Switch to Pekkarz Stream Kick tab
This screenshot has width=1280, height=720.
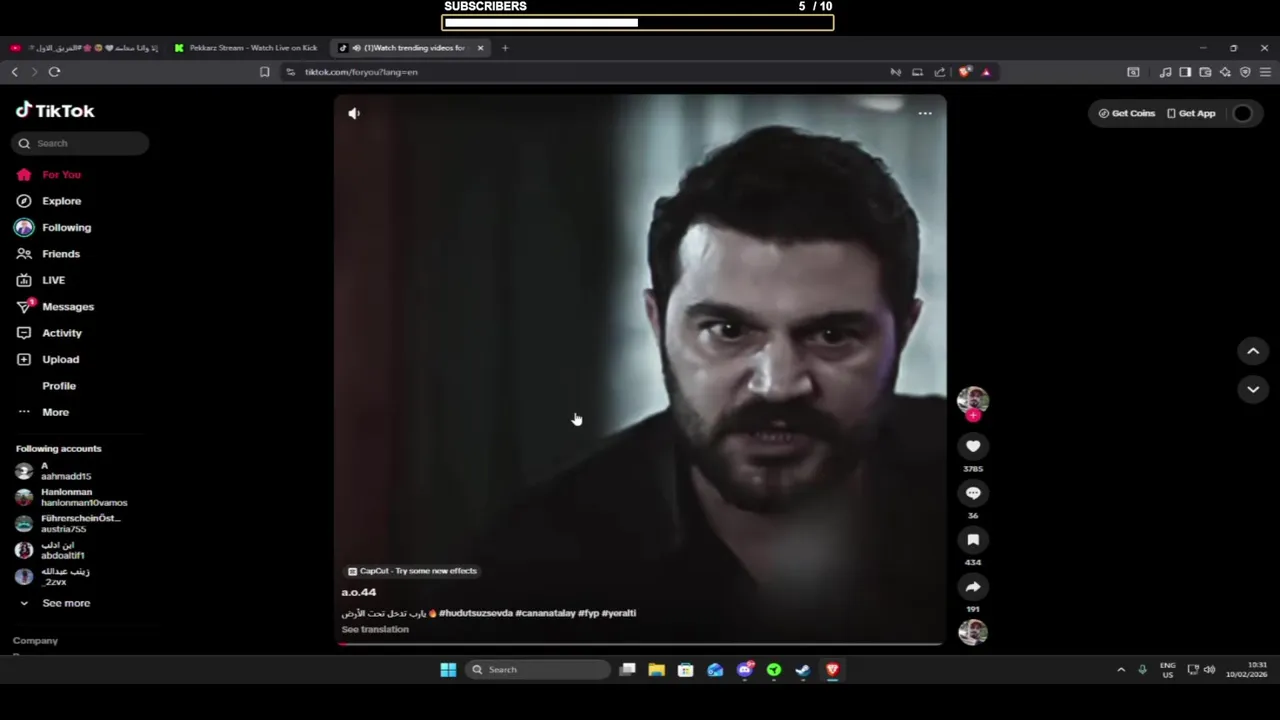246,48
